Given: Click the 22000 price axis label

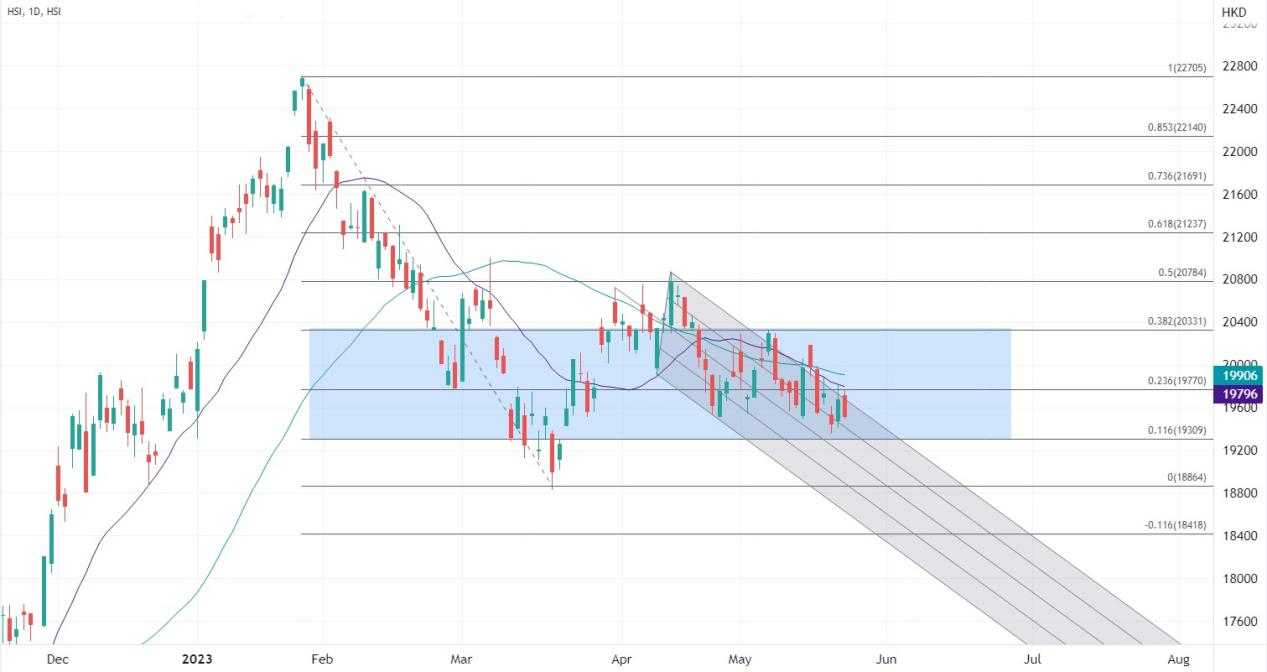Looking at the screenshot, I should 1239,152.
